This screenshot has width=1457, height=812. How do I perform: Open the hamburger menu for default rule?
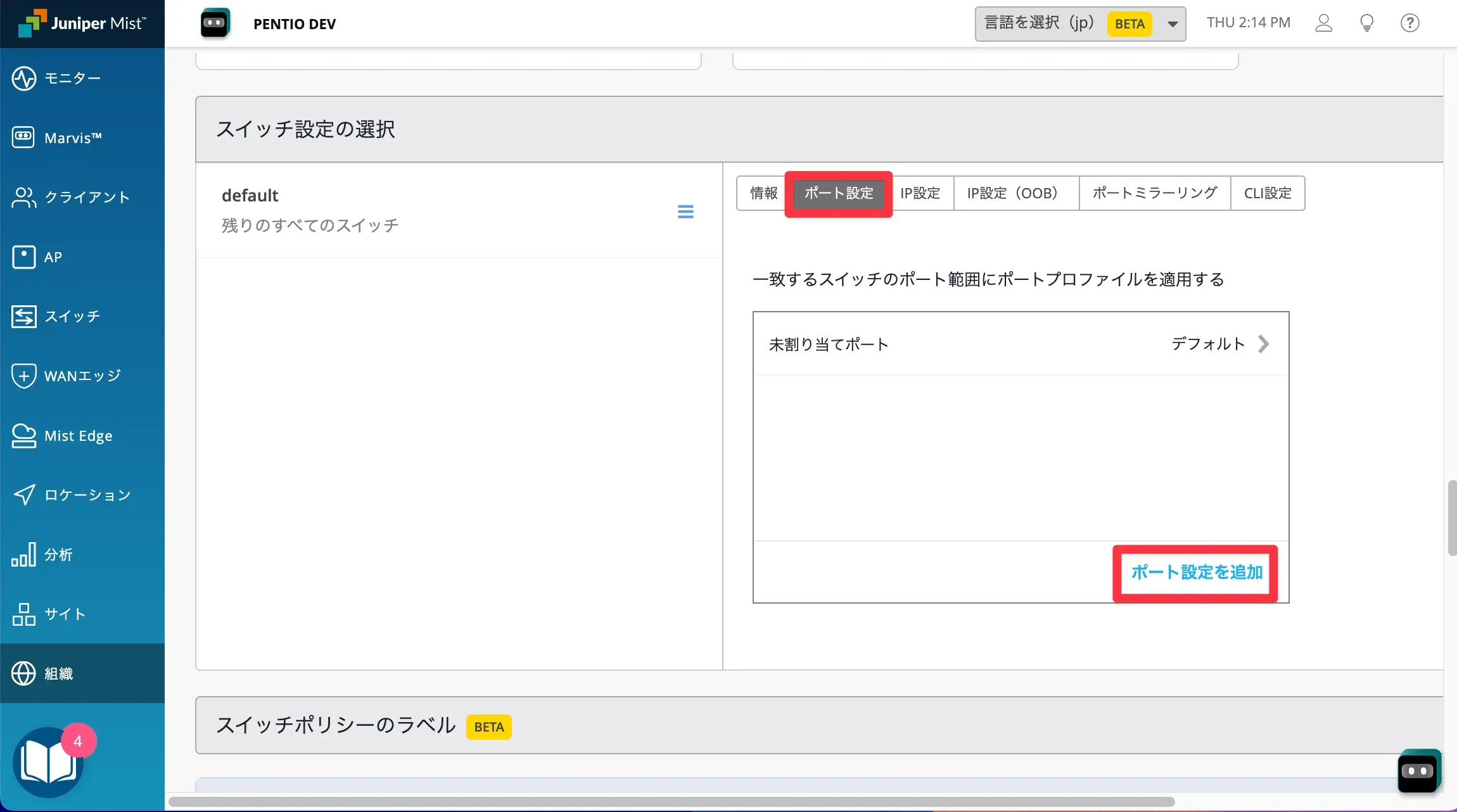click(x=685, y=212)
